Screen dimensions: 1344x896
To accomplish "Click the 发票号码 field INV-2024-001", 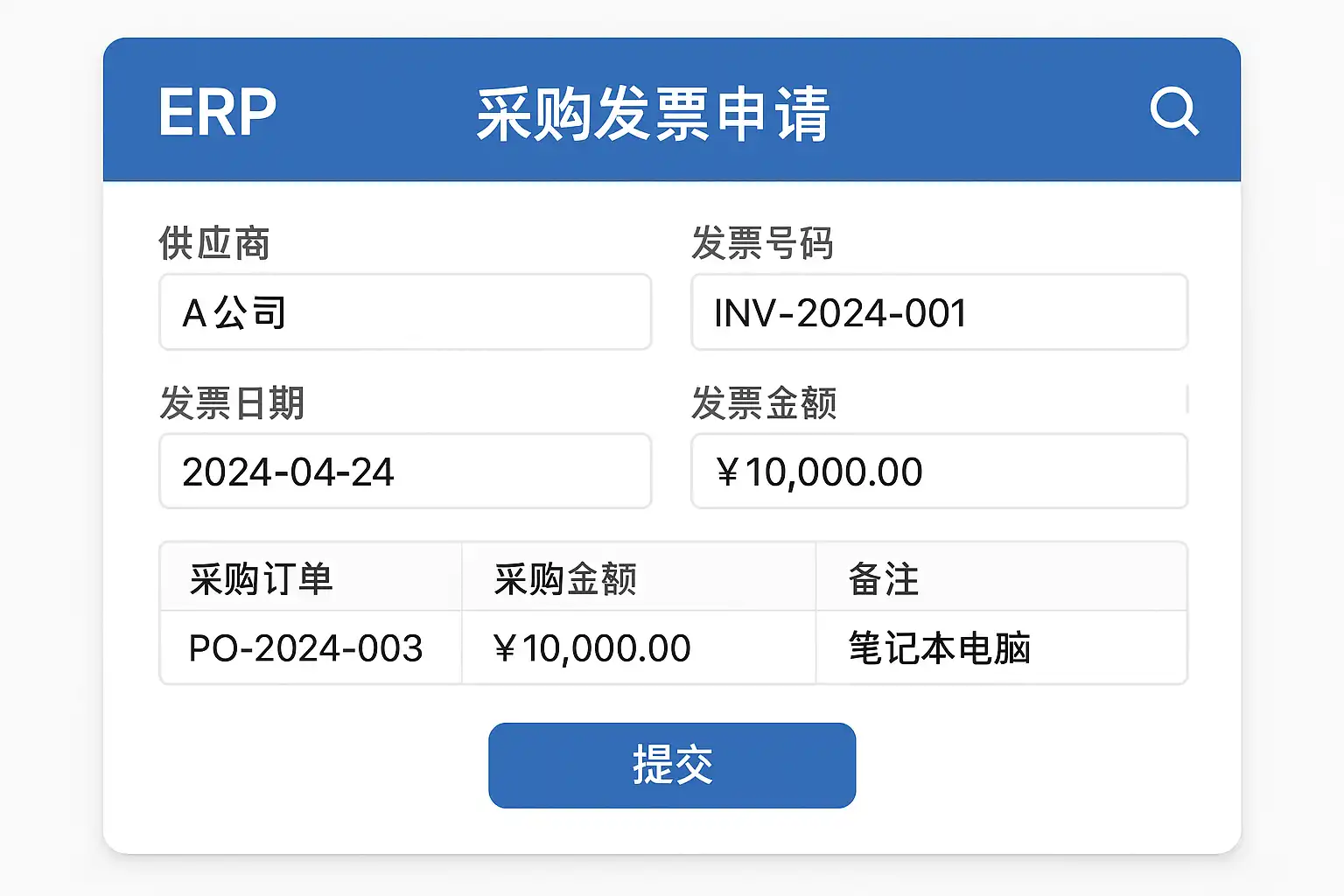I will [939, 312].
